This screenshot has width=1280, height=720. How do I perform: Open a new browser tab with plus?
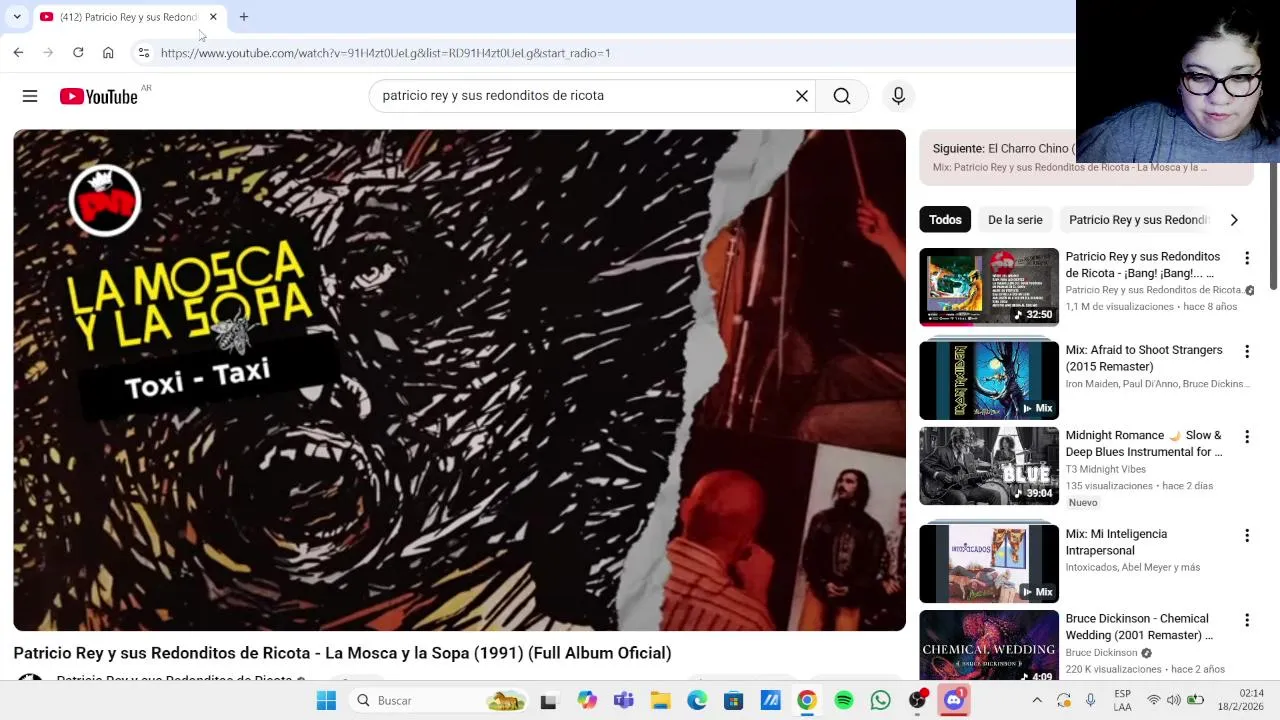pos(243,17)
